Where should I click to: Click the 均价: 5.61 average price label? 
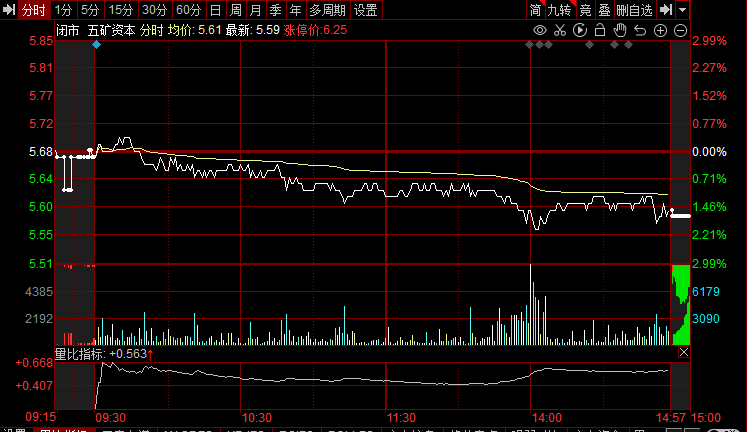pyautogui.click(x=194, y=30)
